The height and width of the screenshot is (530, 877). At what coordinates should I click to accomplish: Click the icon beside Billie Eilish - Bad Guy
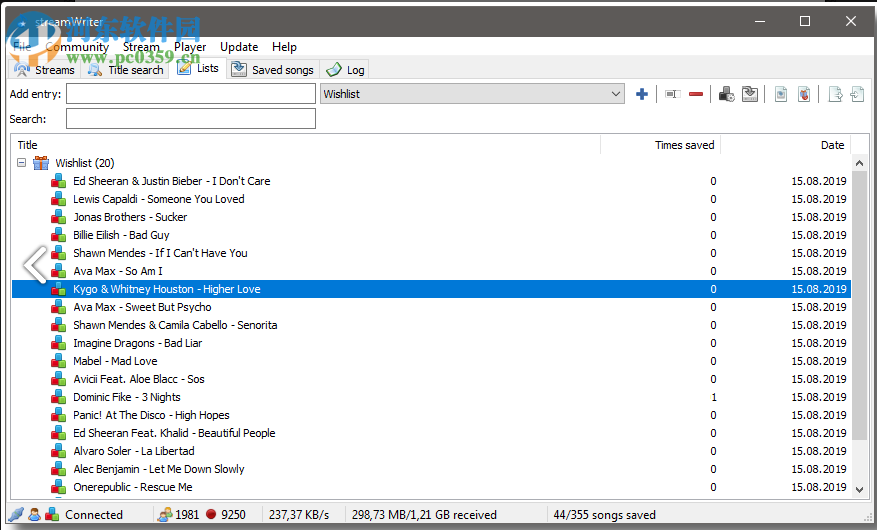pos(59,235)
